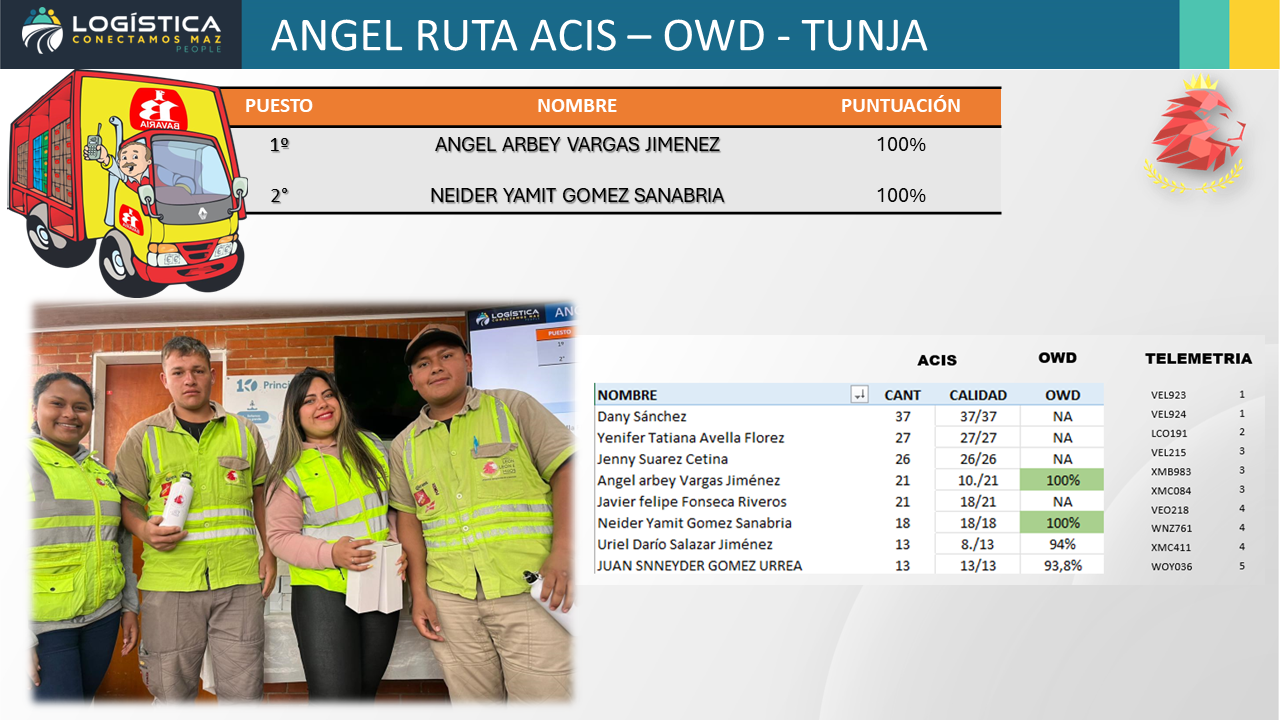Click telemetry plate VEL923 entry

click(x=1168, y=396)
